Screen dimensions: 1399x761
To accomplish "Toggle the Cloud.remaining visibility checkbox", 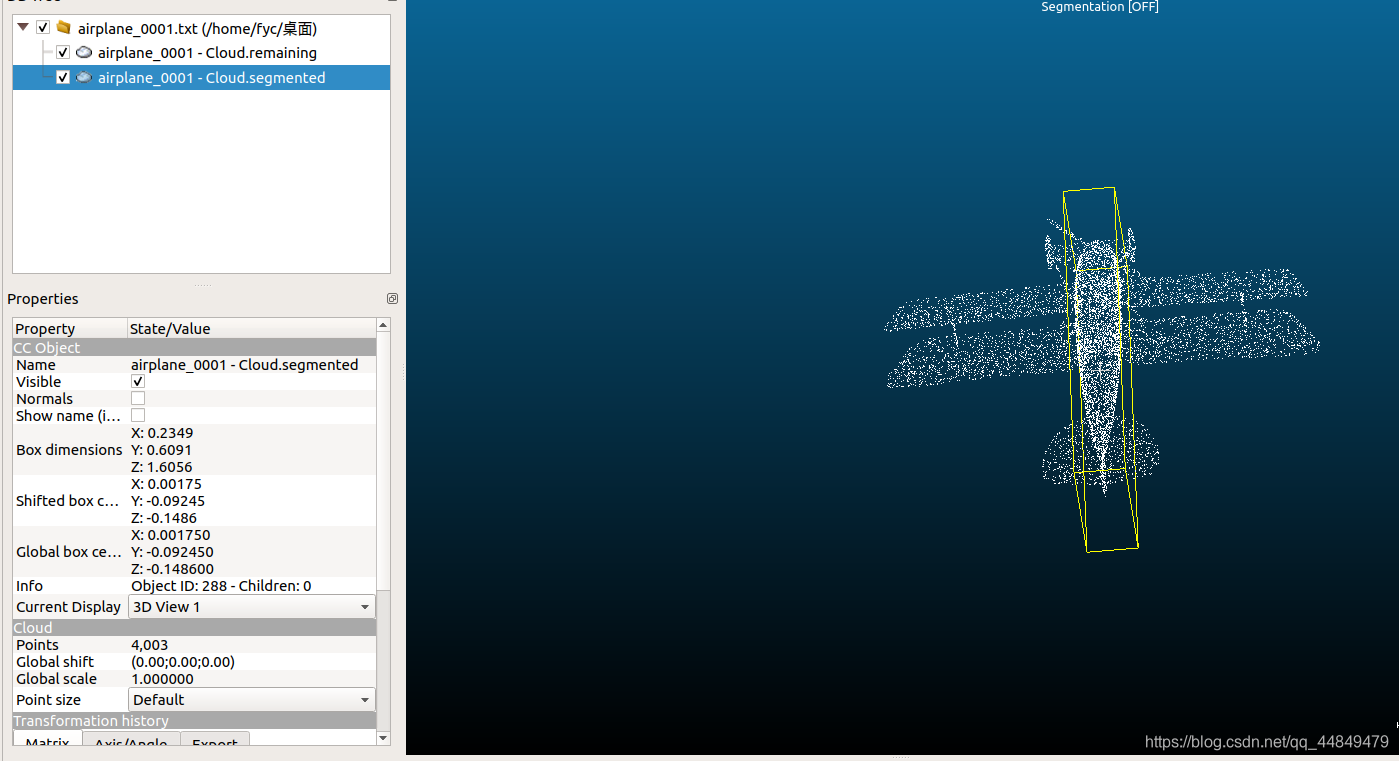I will pyautogui.click(x=63, y=52).
